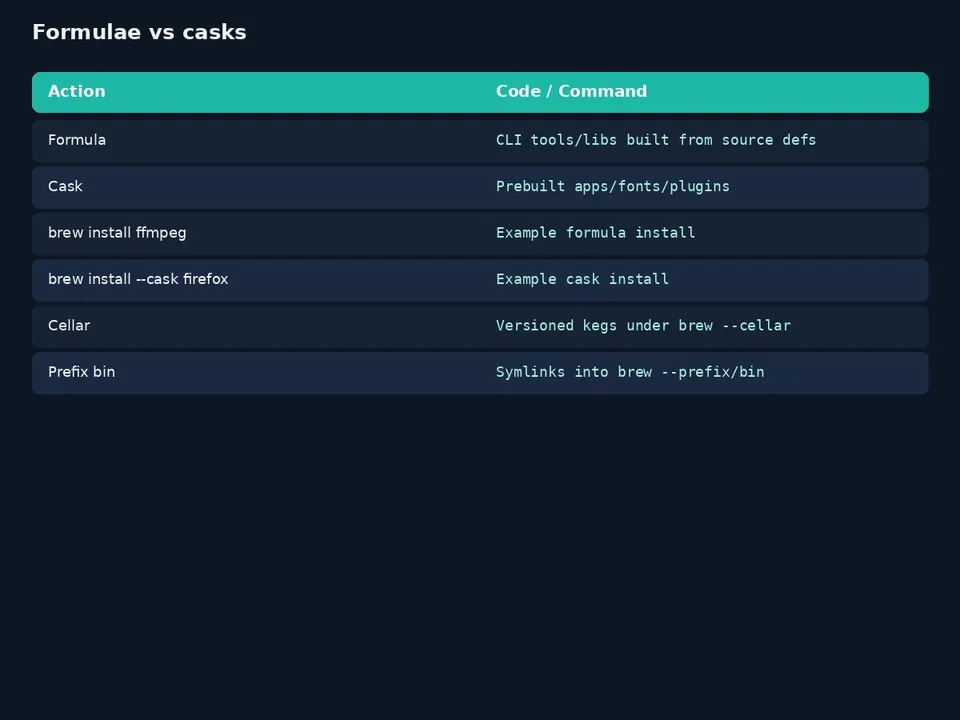Select 'Symlinks into brew --prefix/bin' text
The height and width of the screenshot is (720, 960).
point(630,372)
